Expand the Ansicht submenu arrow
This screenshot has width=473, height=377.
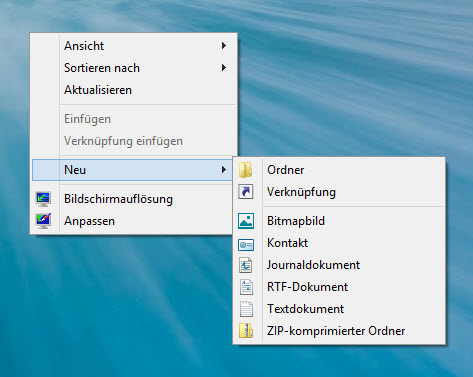[x=224, y=46]
